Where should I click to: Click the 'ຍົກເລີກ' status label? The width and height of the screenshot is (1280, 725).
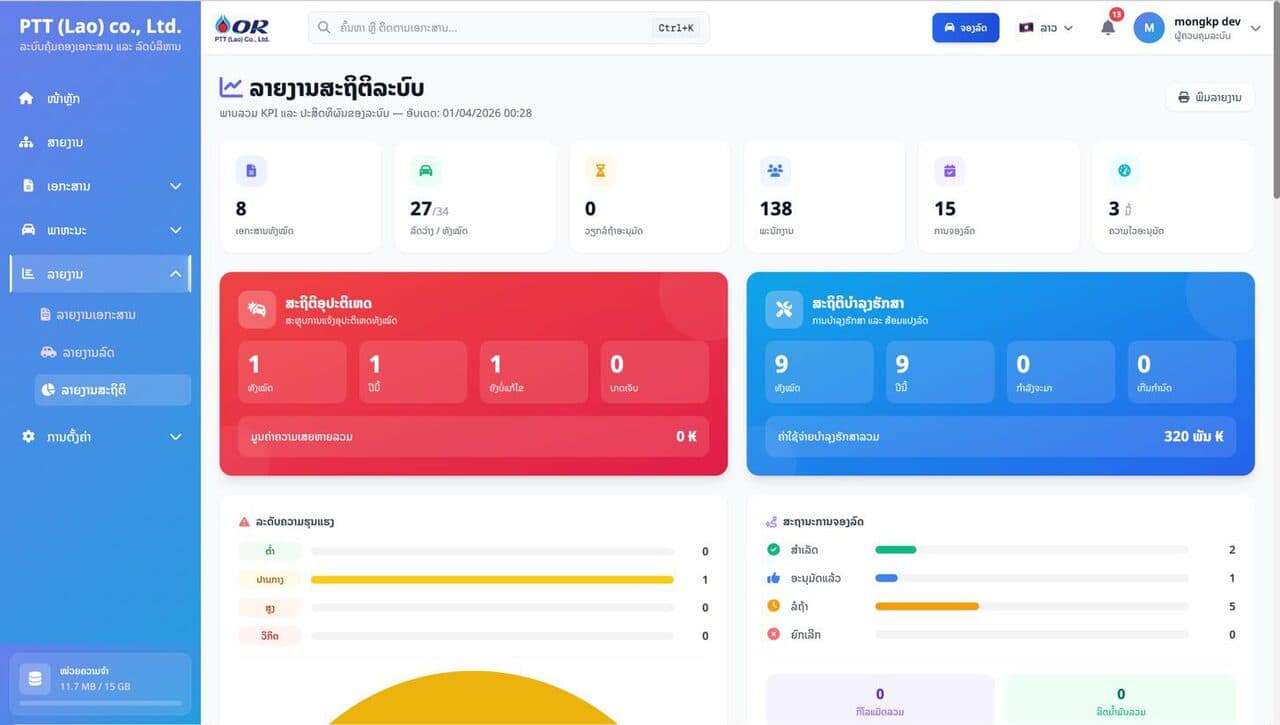[805, 634]
